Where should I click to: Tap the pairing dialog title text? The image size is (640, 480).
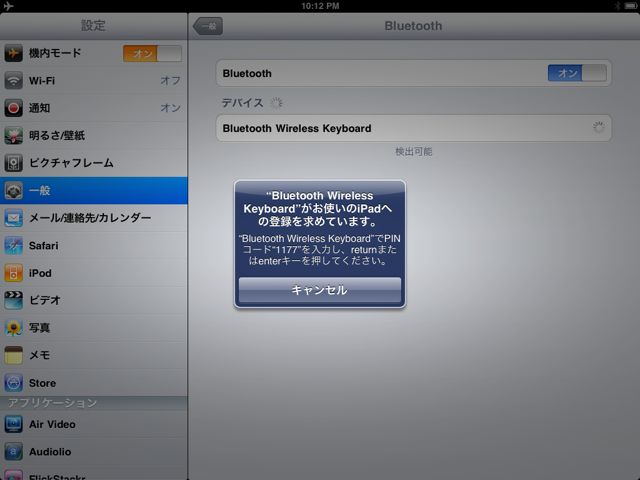click(x=320, y=209)
